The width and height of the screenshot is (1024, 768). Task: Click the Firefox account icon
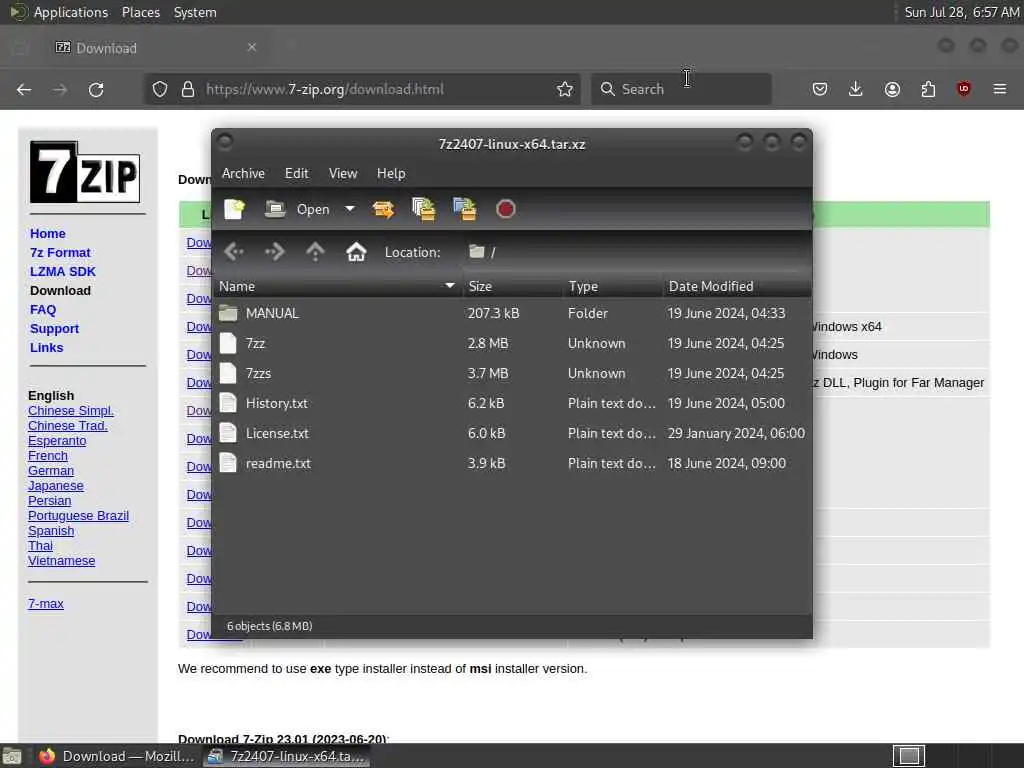pos(892,89)
